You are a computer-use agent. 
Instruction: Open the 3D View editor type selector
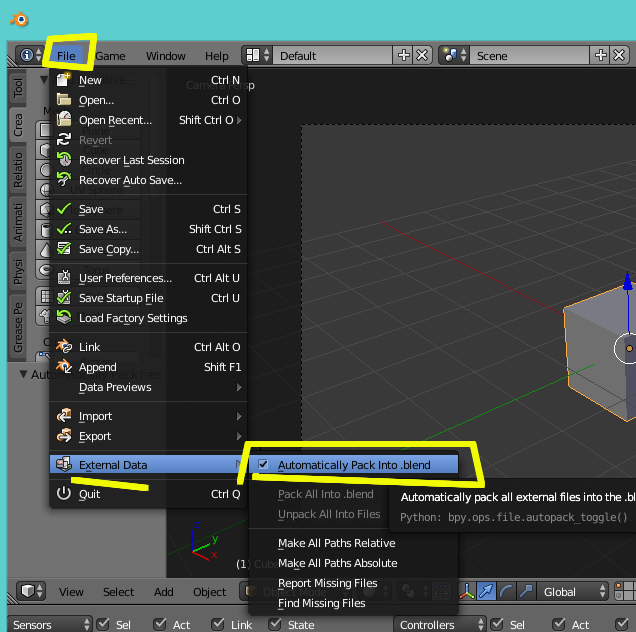[31, 591]
